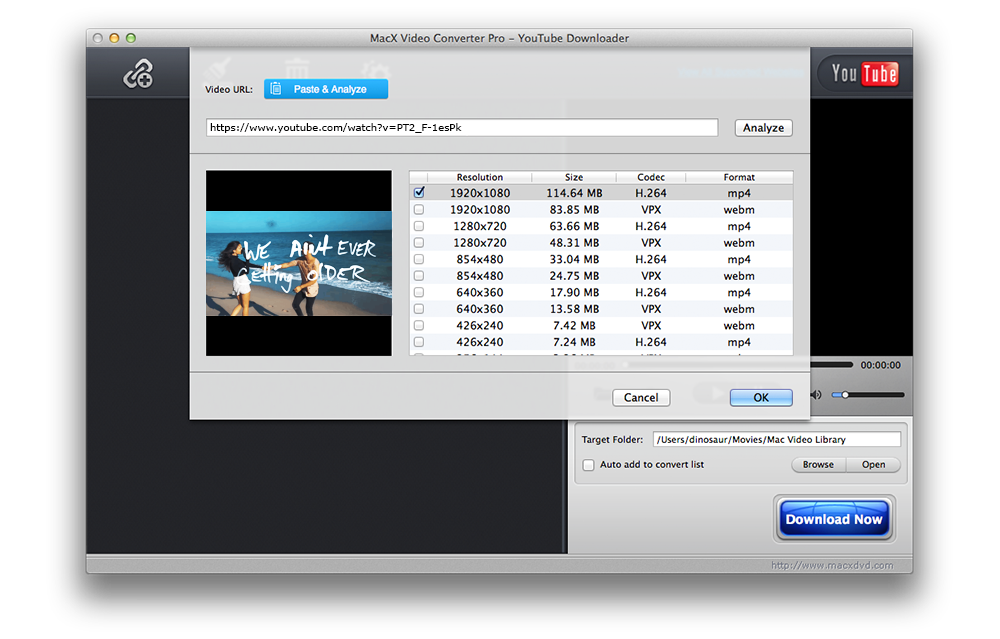The image size is (1000, 639).
Task: Select the 17.90 MB size cell
Action: click(x=574, y=292)
